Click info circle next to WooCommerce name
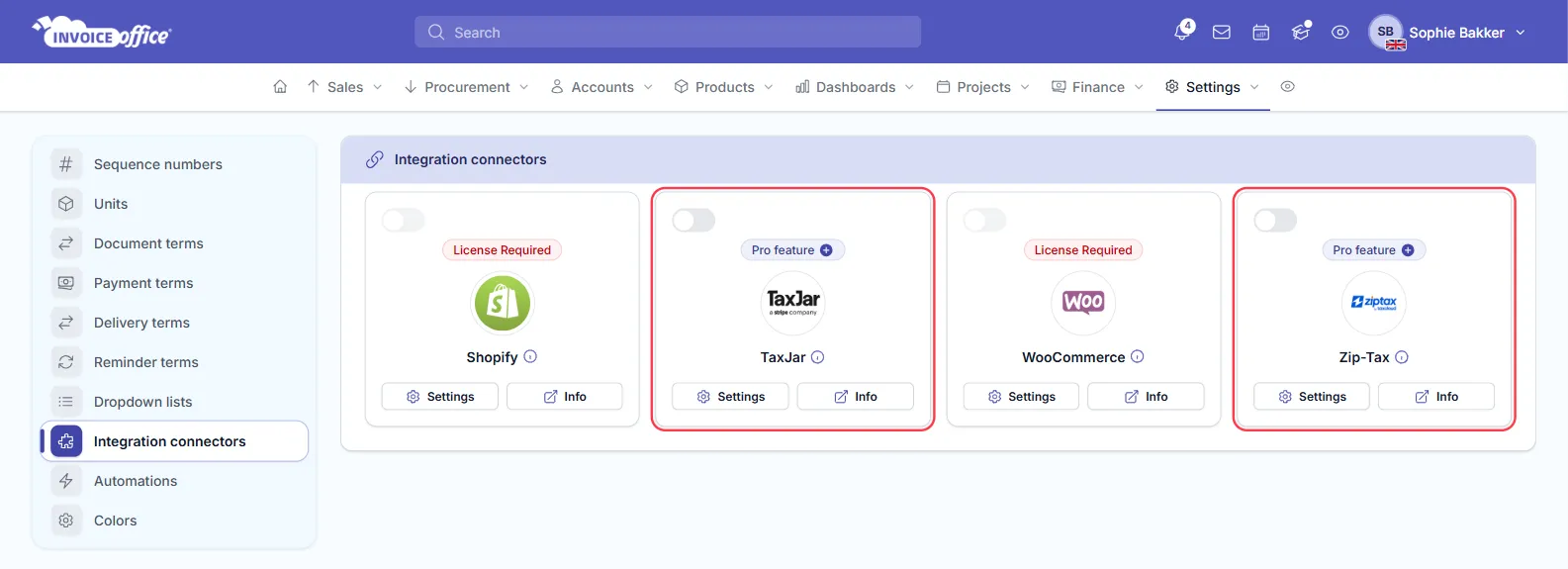1568x569 pixels. [x=1138, y=357]
